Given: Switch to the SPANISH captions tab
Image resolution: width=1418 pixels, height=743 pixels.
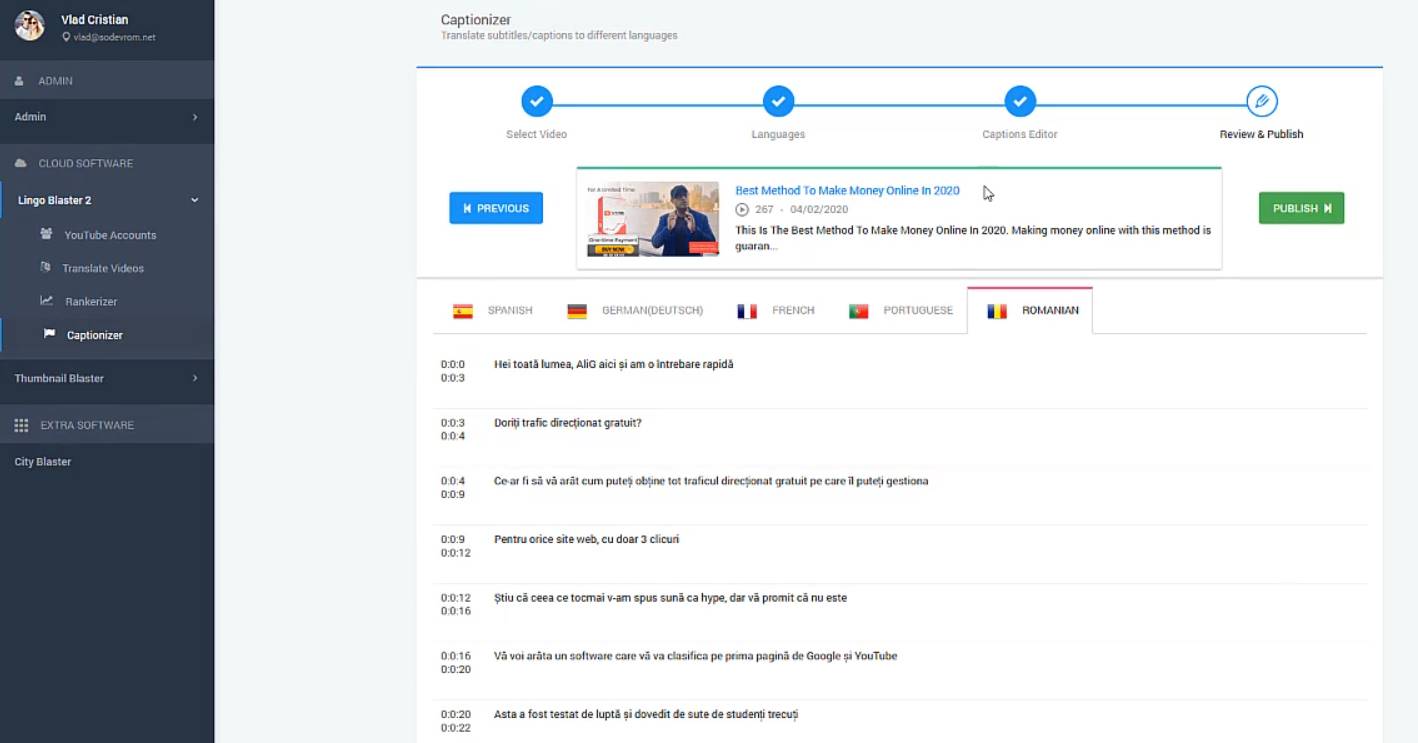Looking at the screenshot, I should [491, 311].
